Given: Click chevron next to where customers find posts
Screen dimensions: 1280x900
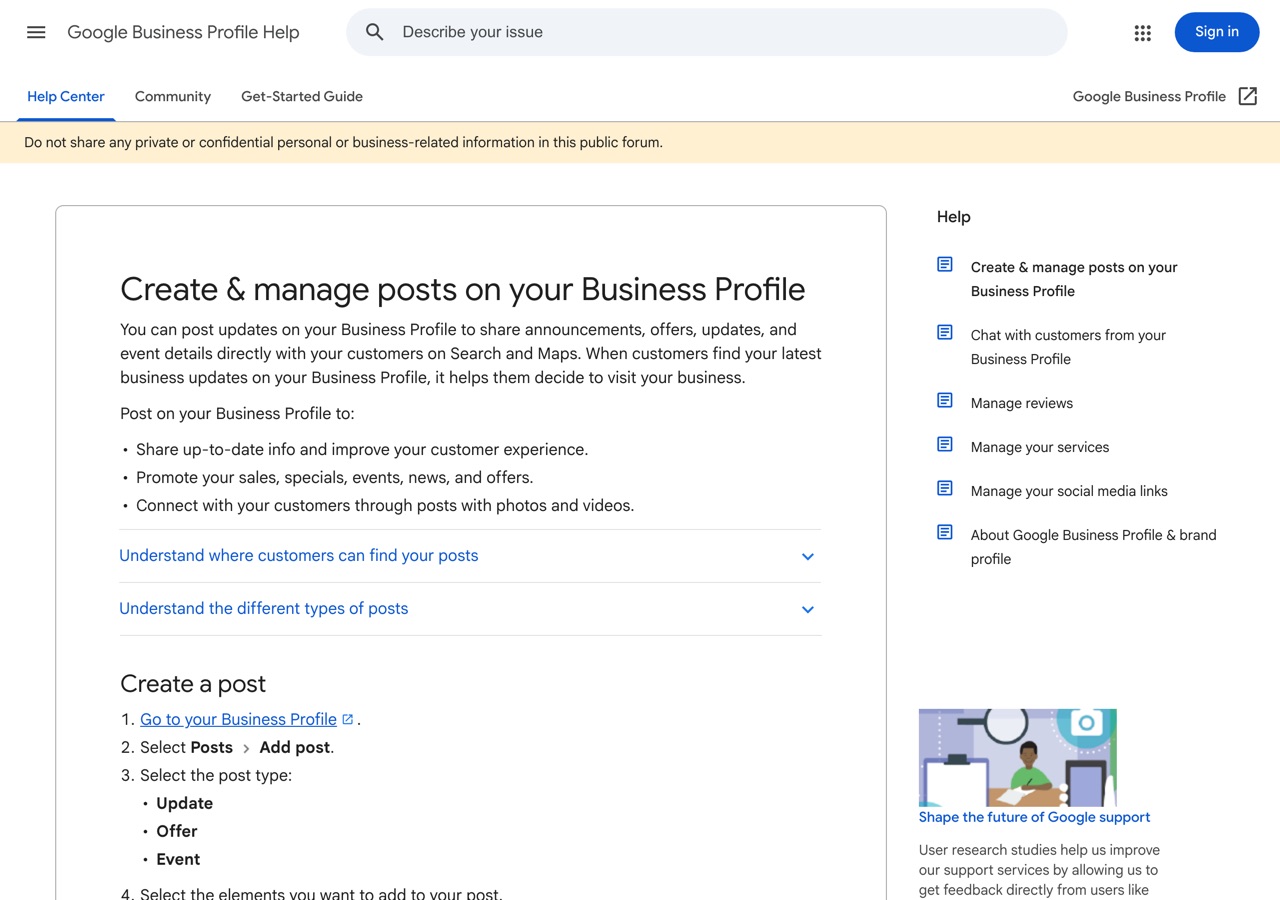Looking at the screenshot, I should 808,557.
